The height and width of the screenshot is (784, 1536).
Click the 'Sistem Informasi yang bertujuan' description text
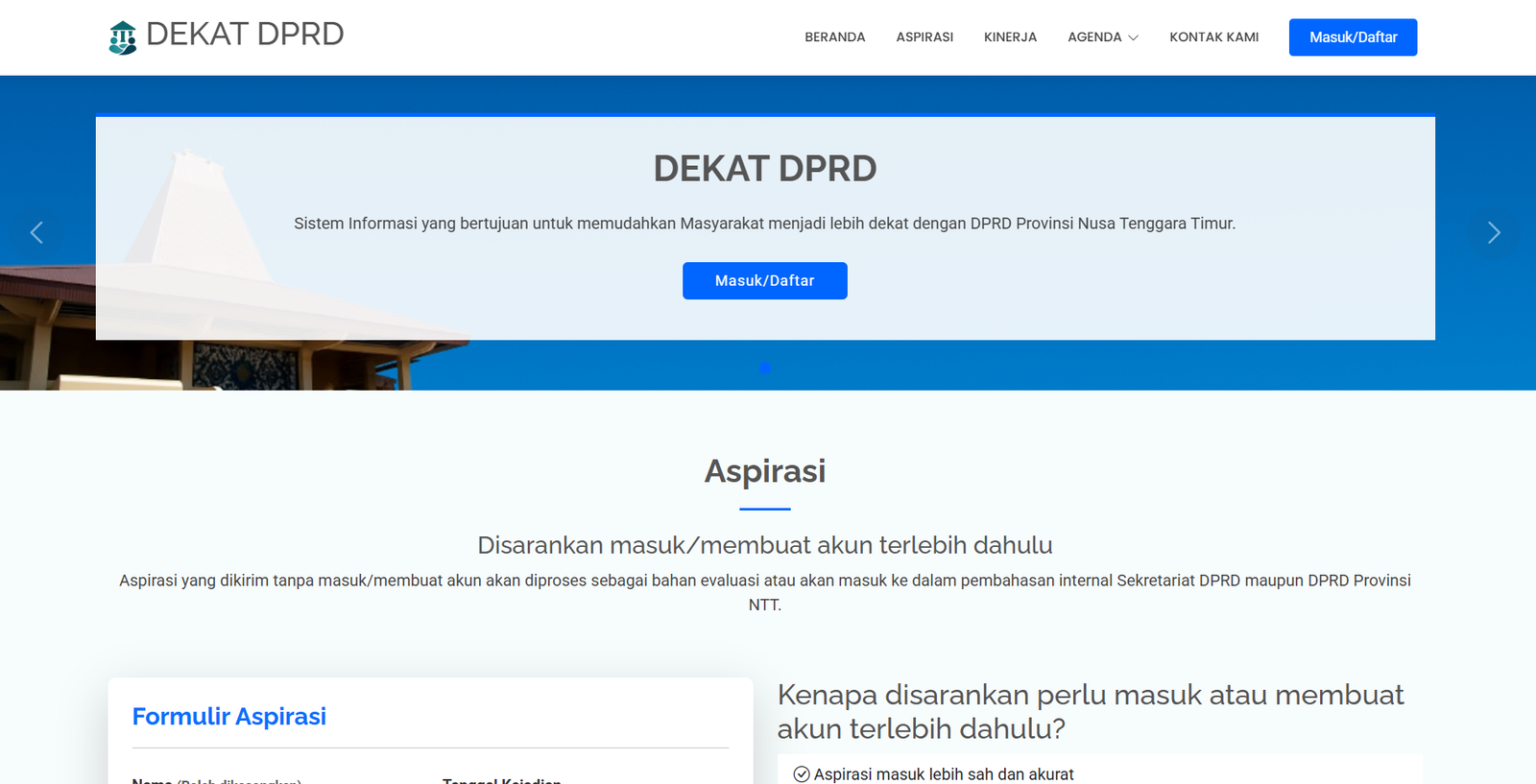click(x=764, y=224)
